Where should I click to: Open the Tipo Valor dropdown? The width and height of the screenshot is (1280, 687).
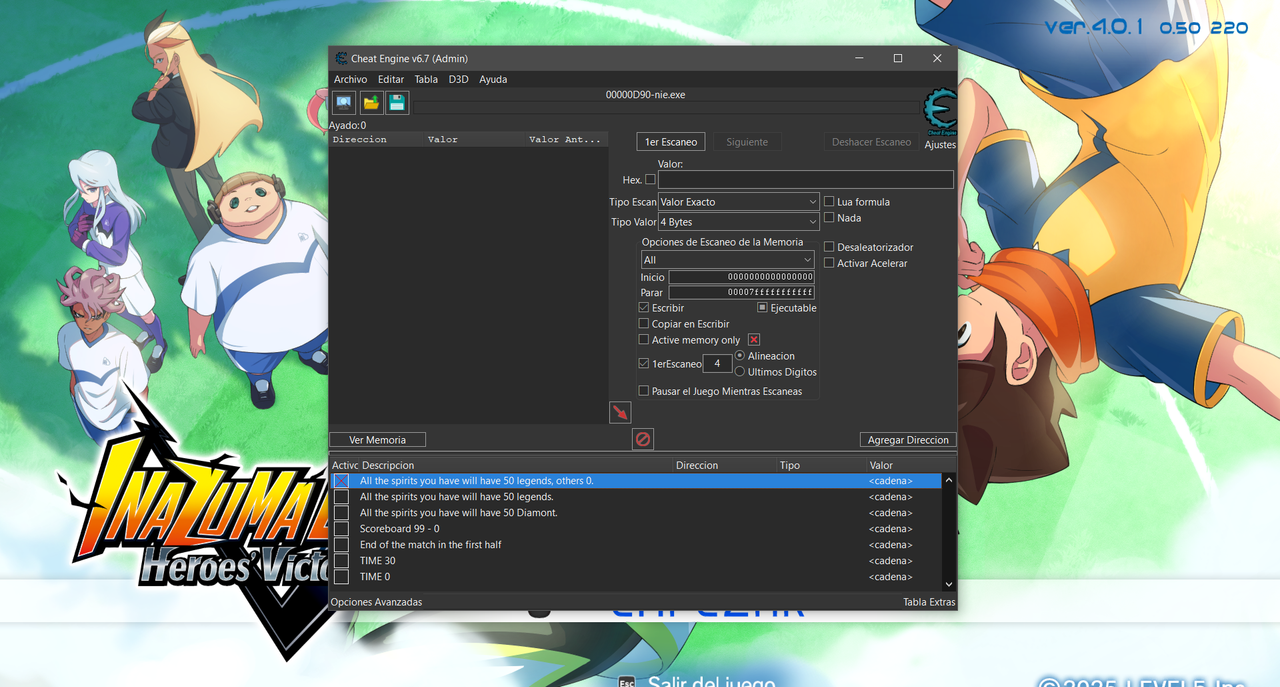pos(739,222)
